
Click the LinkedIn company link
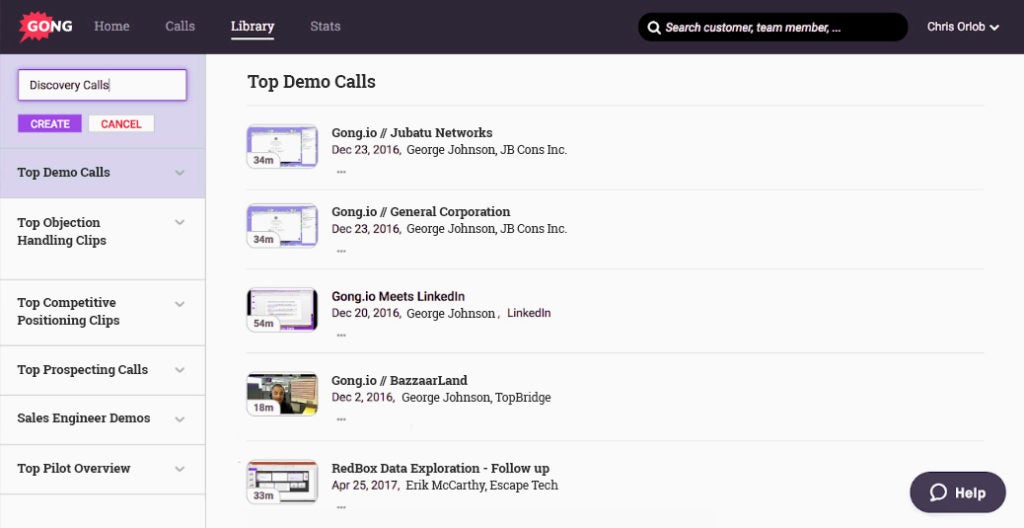tap(529, 313)
